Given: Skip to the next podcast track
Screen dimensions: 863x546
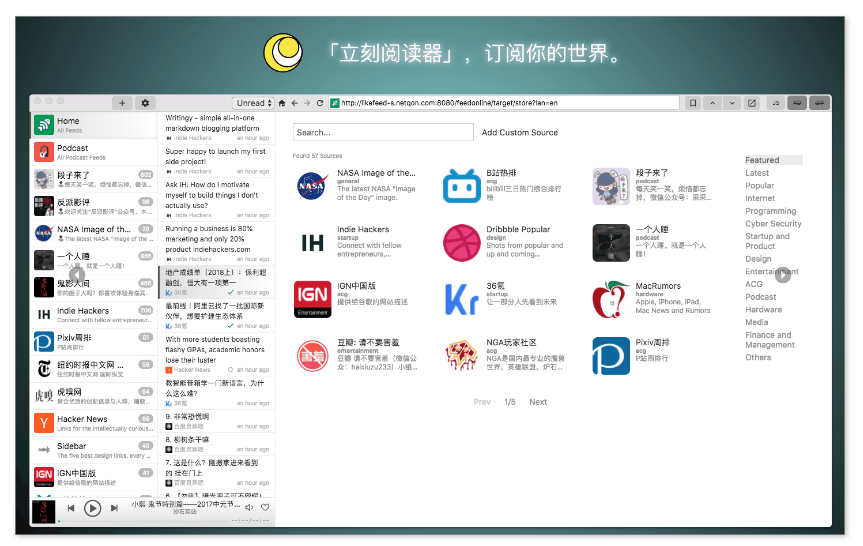Looking at the screenshot, I should click(114, 508).
